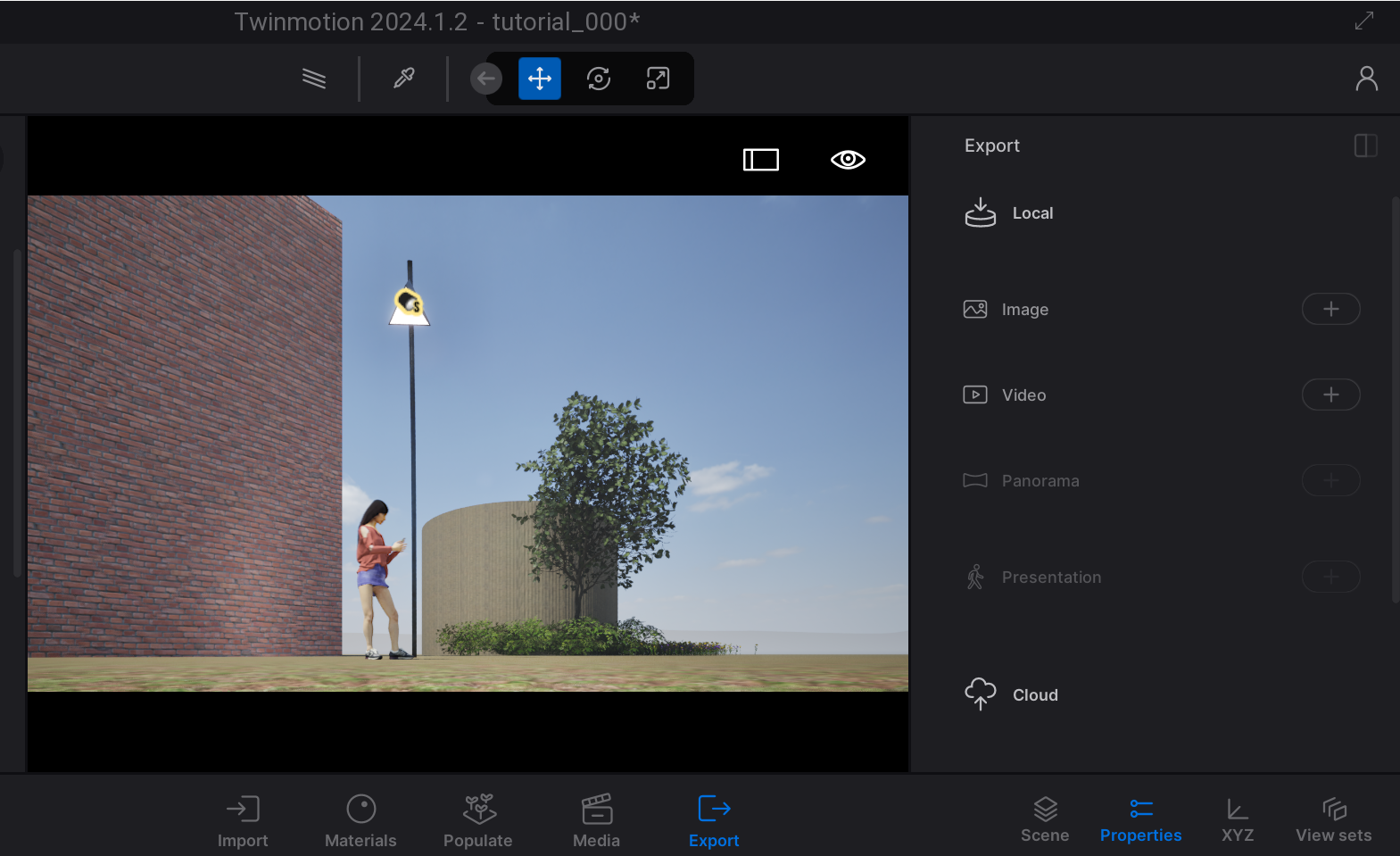Toggle viewport eye visibility settings

pyautogui.click(x=848, y=160)
